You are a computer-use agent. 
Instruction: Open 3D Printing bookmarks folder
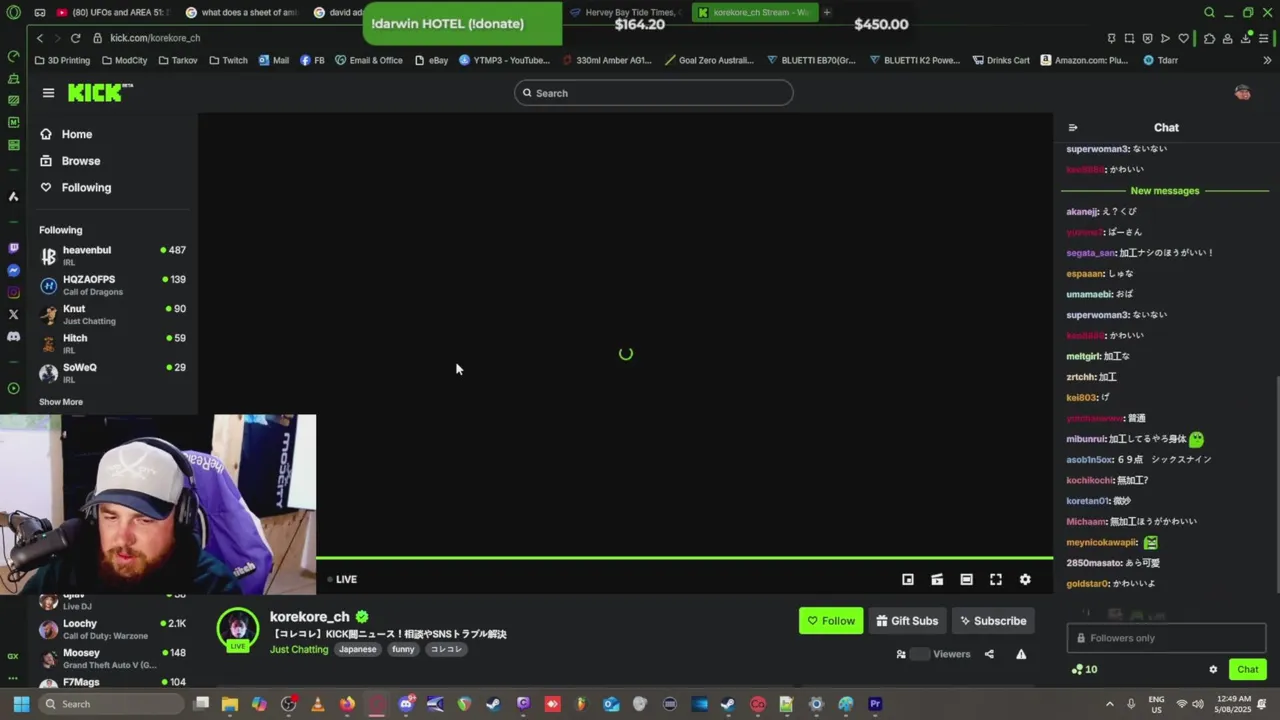(x=62, y=60)
